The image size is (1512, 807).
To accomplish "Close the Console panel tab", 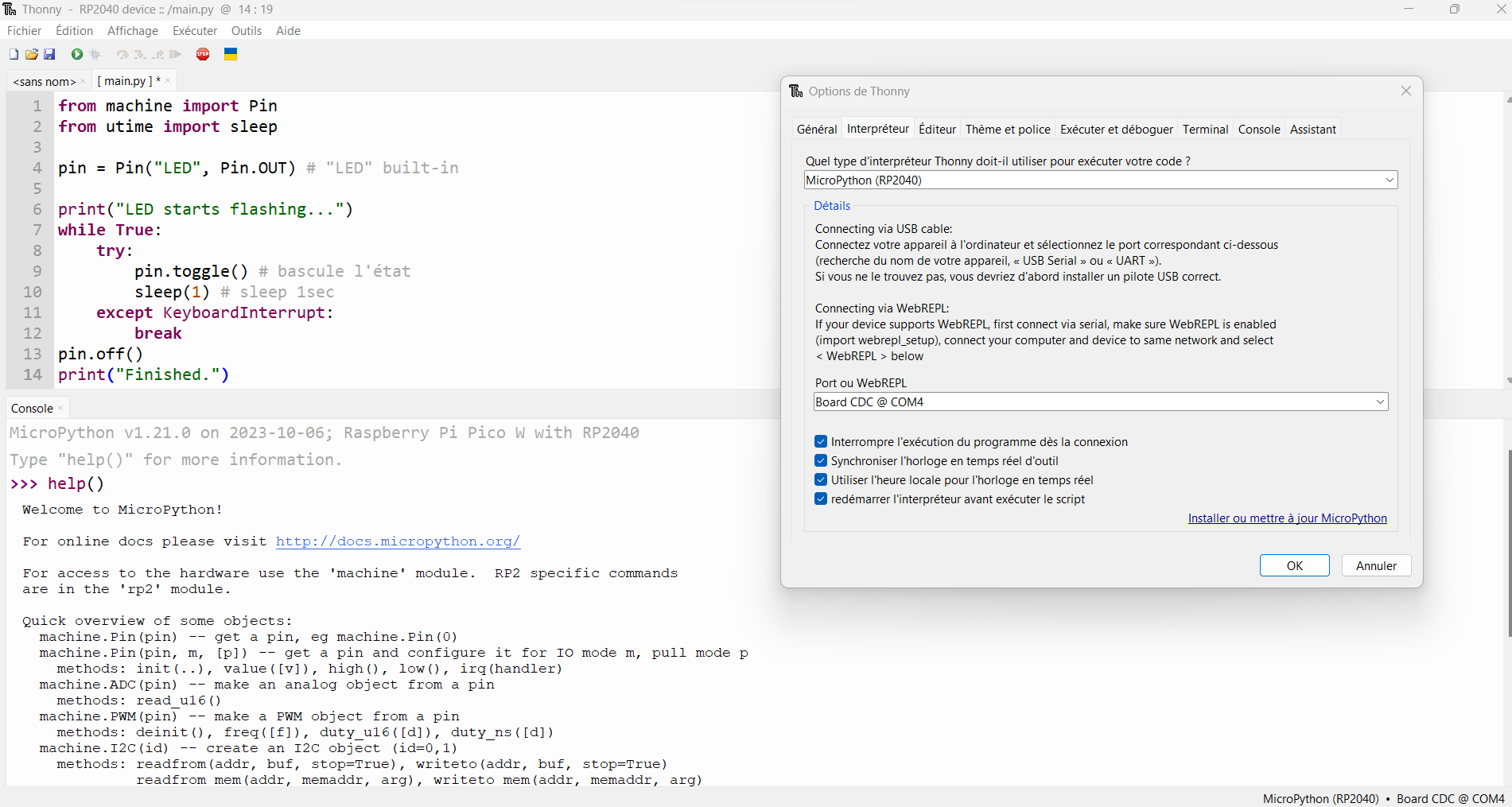I will coord(60,408).
